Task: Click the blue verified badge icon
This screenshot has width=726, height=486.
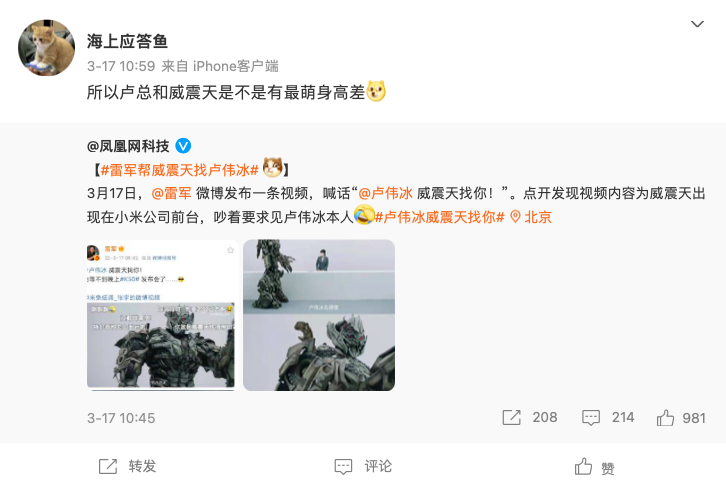Action: pos(183,146)
